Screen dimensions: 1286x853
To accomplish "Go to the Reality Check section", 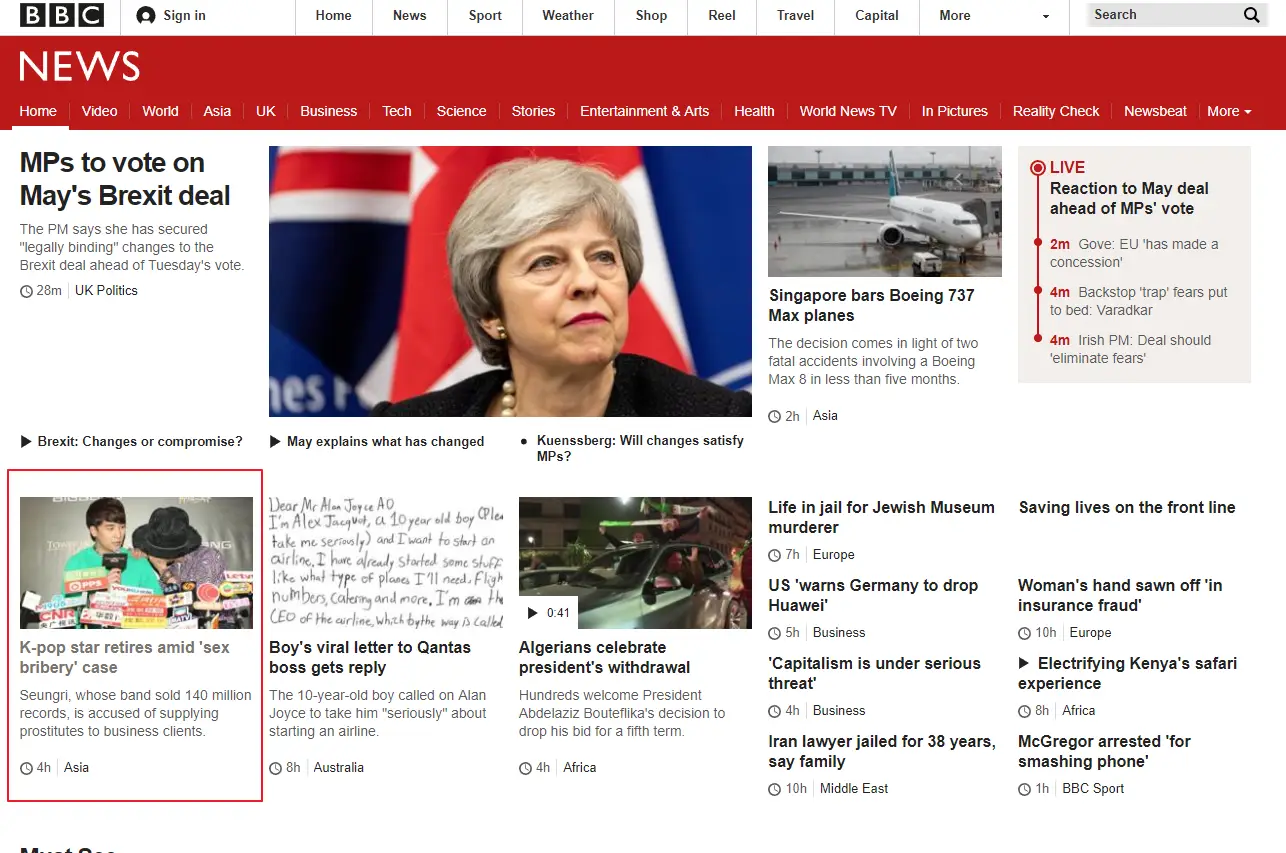I will [x=1055, y=111].
